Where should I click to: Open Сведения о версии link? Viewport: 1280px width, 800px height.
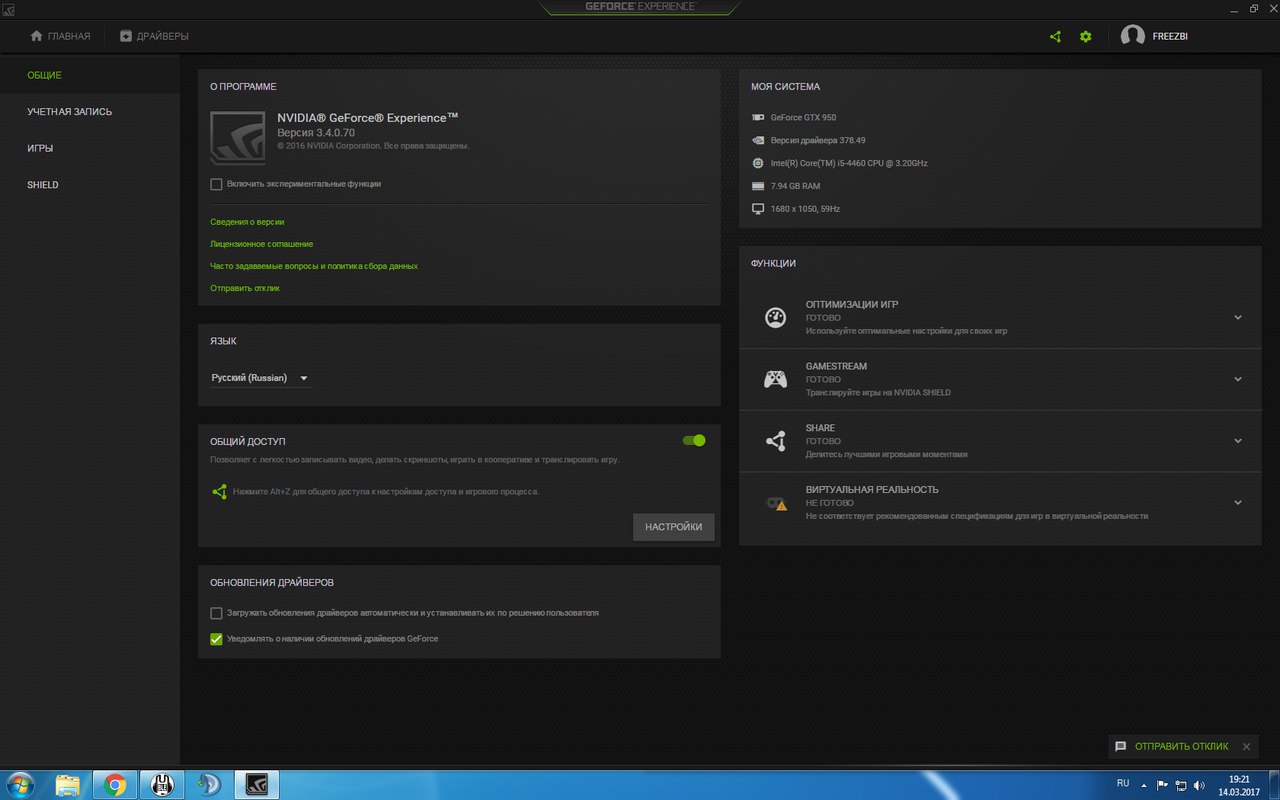[x=247, y=222]
